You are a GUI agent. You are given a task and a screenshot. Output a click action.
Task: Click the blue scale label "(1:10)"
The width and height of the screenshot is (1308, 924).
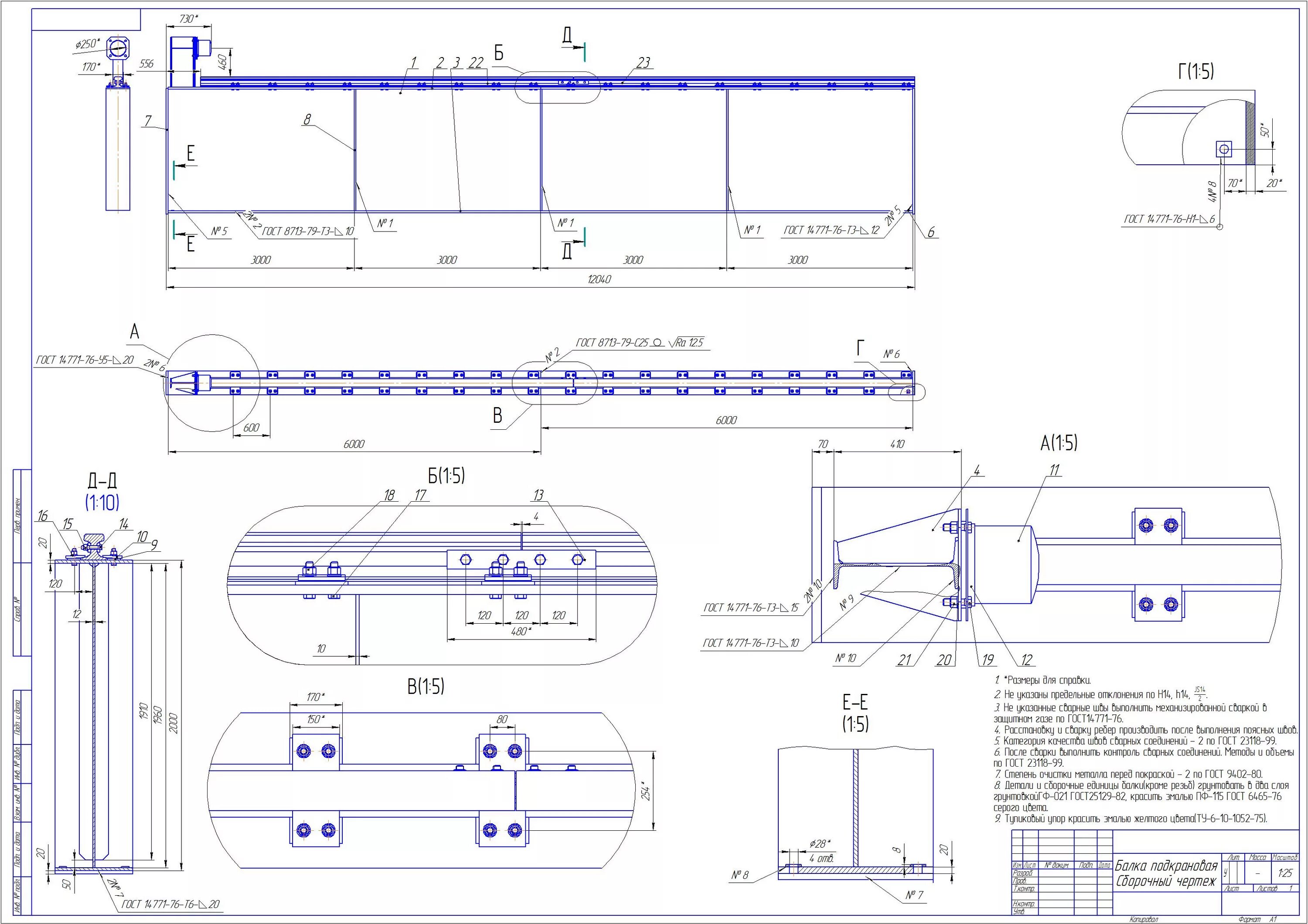(102, 503)
